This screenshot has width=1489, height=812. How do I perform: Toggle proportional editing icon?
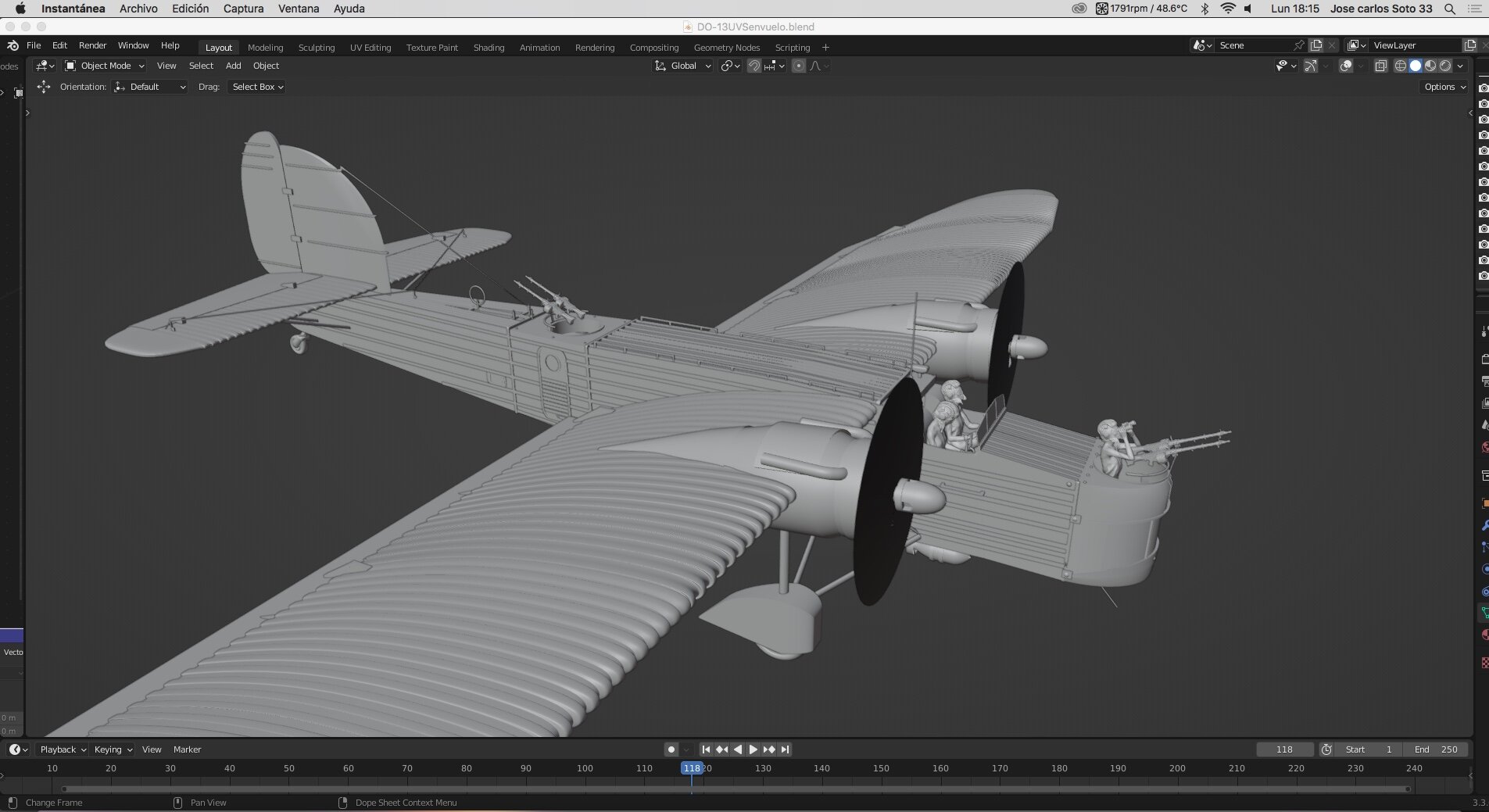[x=798, y=66]
